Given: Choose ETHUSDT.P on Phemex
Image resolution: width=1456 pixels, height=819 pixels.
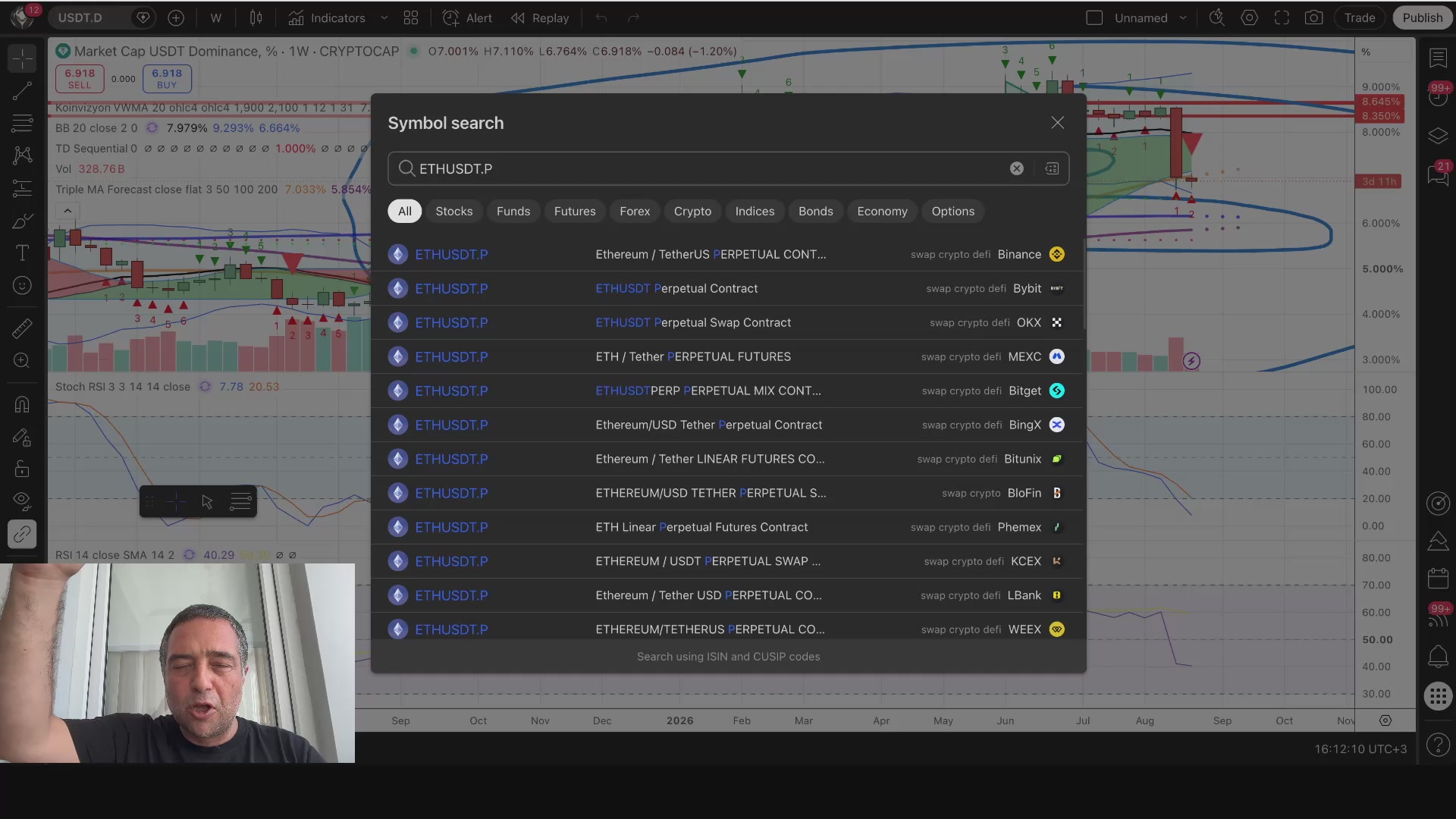Looking at the screenshot, I should pyautogui.click(x=726, y=528).
